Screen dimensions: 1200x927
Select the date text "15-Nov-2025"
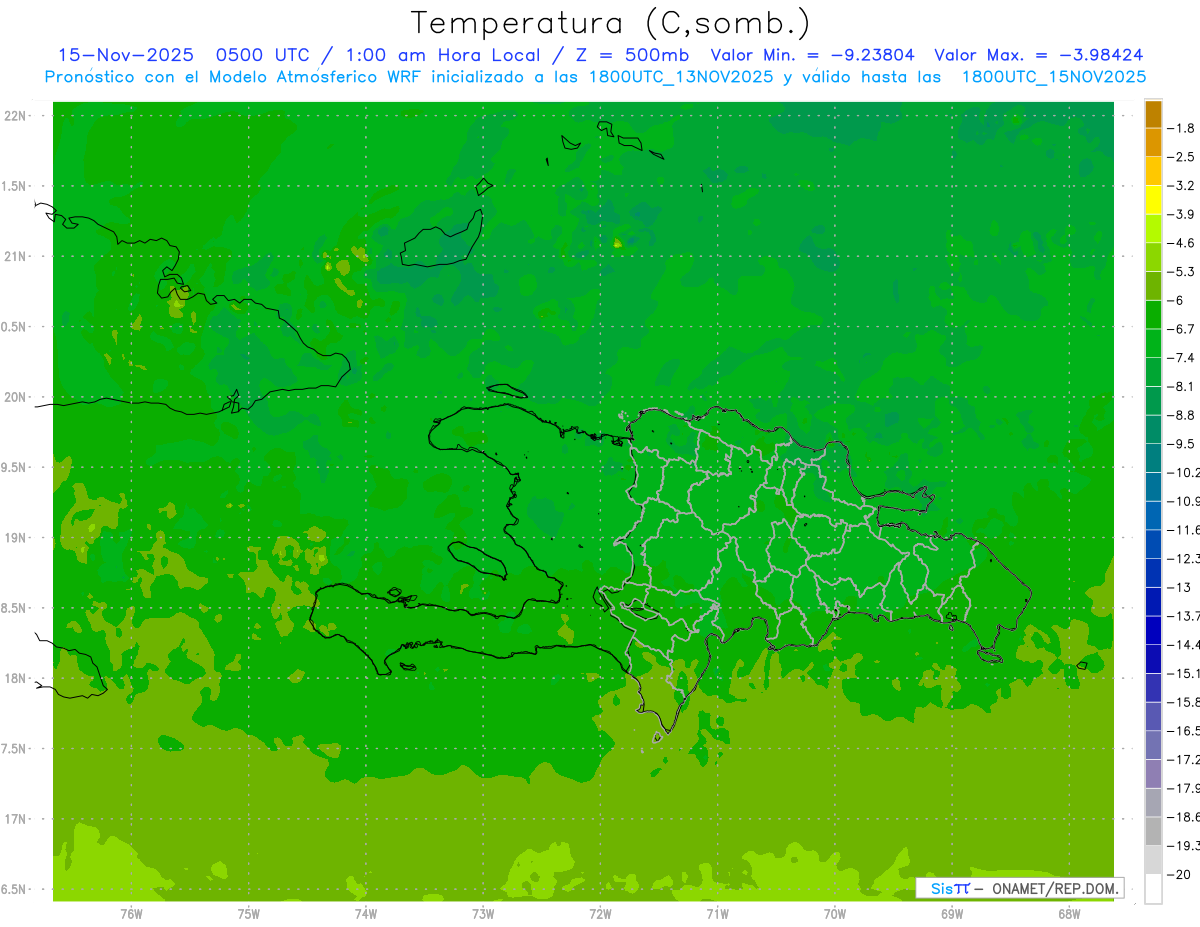[x=126, y=55]
